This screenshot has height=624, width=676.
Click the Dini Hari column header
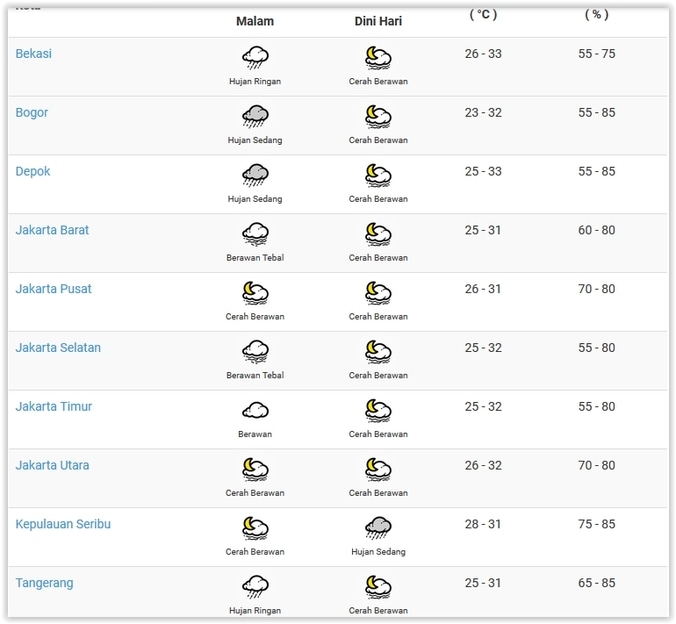pos(378,21)
